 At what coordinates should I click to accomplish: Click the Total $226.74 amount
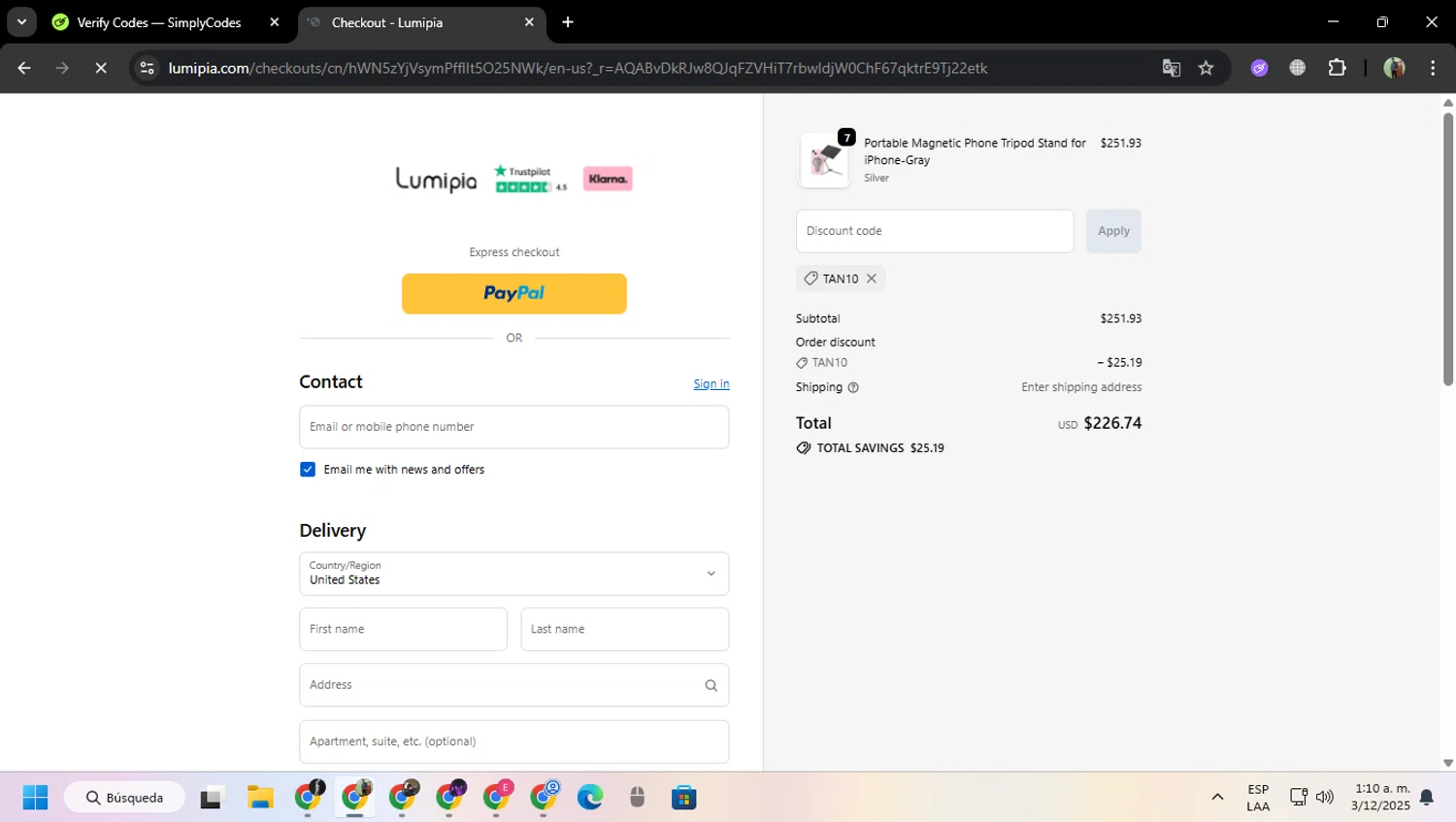click(1112, 423)
